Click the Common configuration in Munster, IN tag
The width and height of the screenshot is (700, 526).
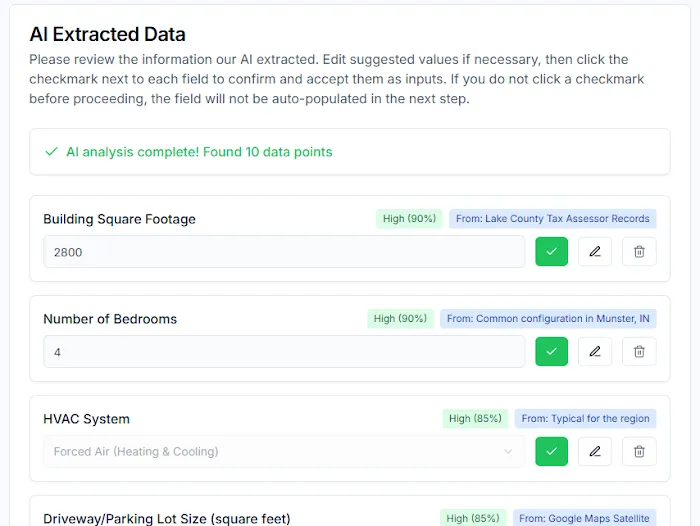548,319
